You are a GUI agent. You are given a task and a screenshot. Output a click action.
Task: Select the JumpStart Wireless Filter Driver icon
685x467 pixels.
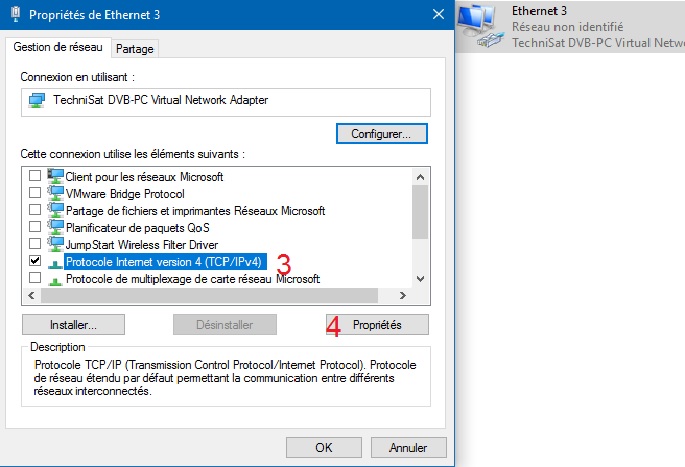tap(55, 244)
